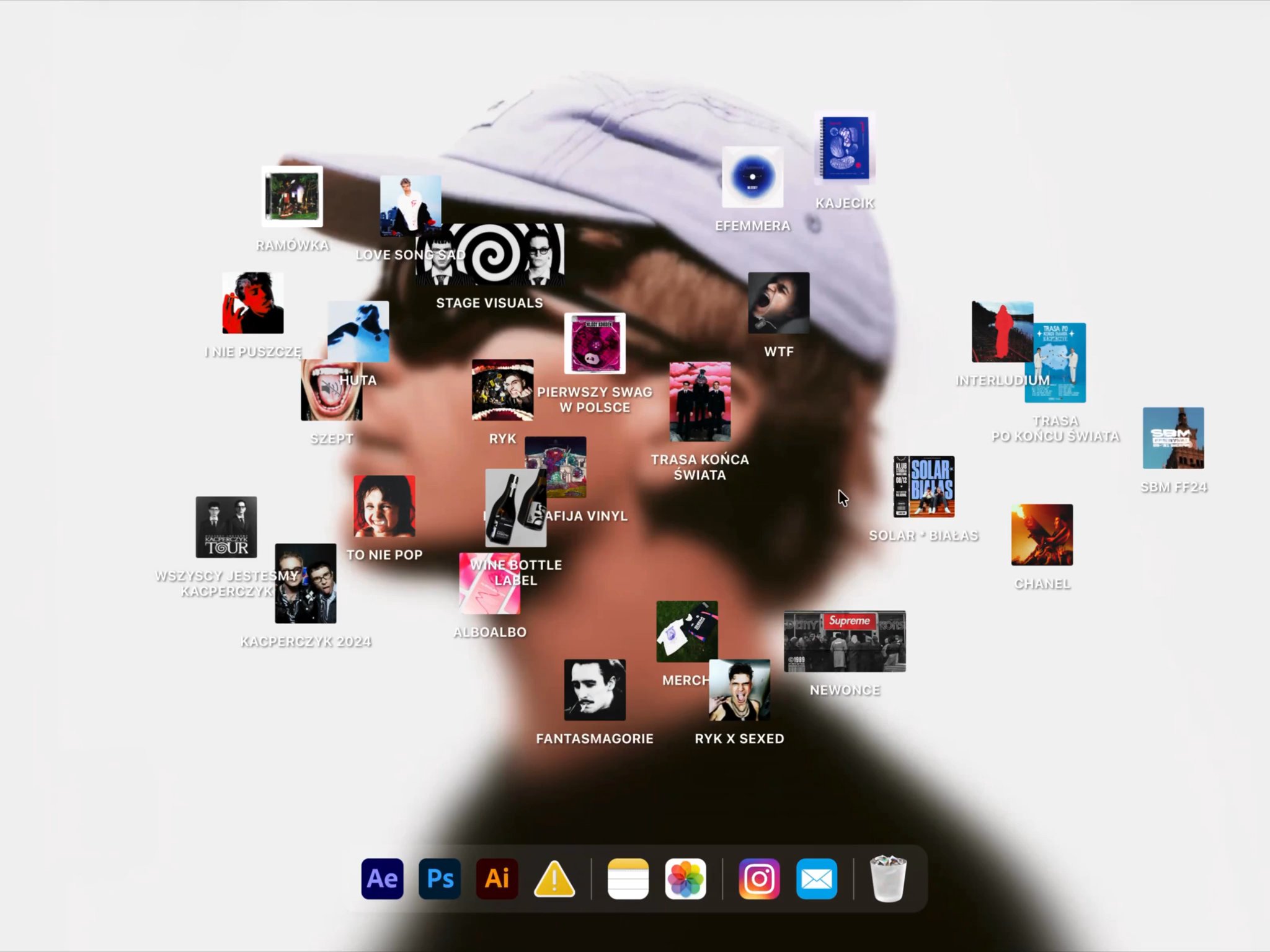1270x952 pixels.
Task: Open the SBM FF24 tower thumbnail
Action: [1173, 438]
